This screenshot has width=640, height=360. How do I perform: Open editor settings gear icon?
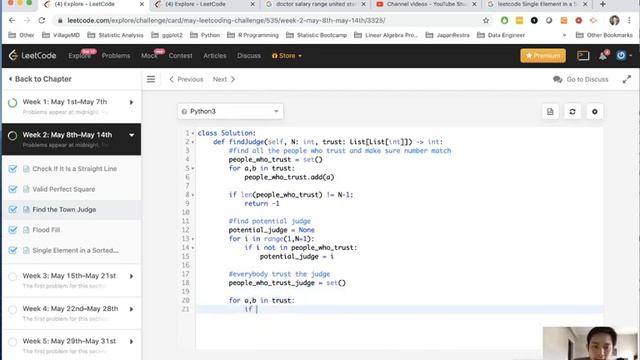[595, 111]
